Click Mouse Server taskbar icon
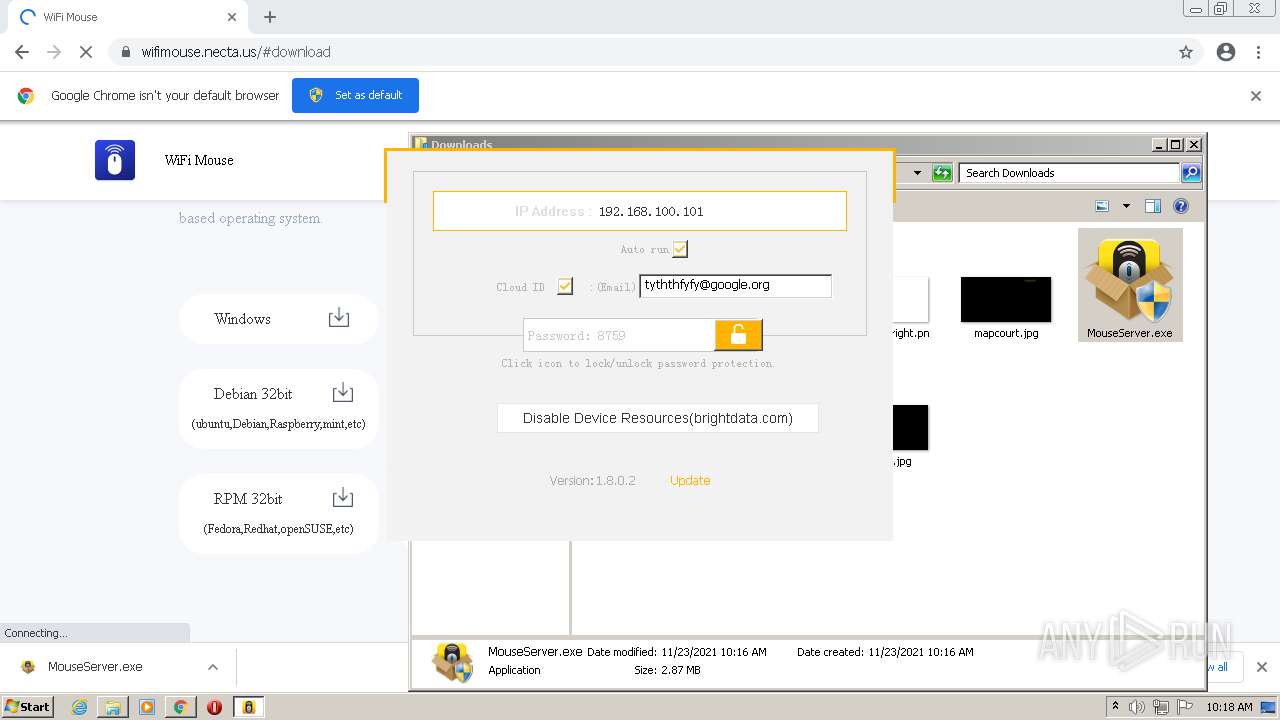 [x=249, y=707]
